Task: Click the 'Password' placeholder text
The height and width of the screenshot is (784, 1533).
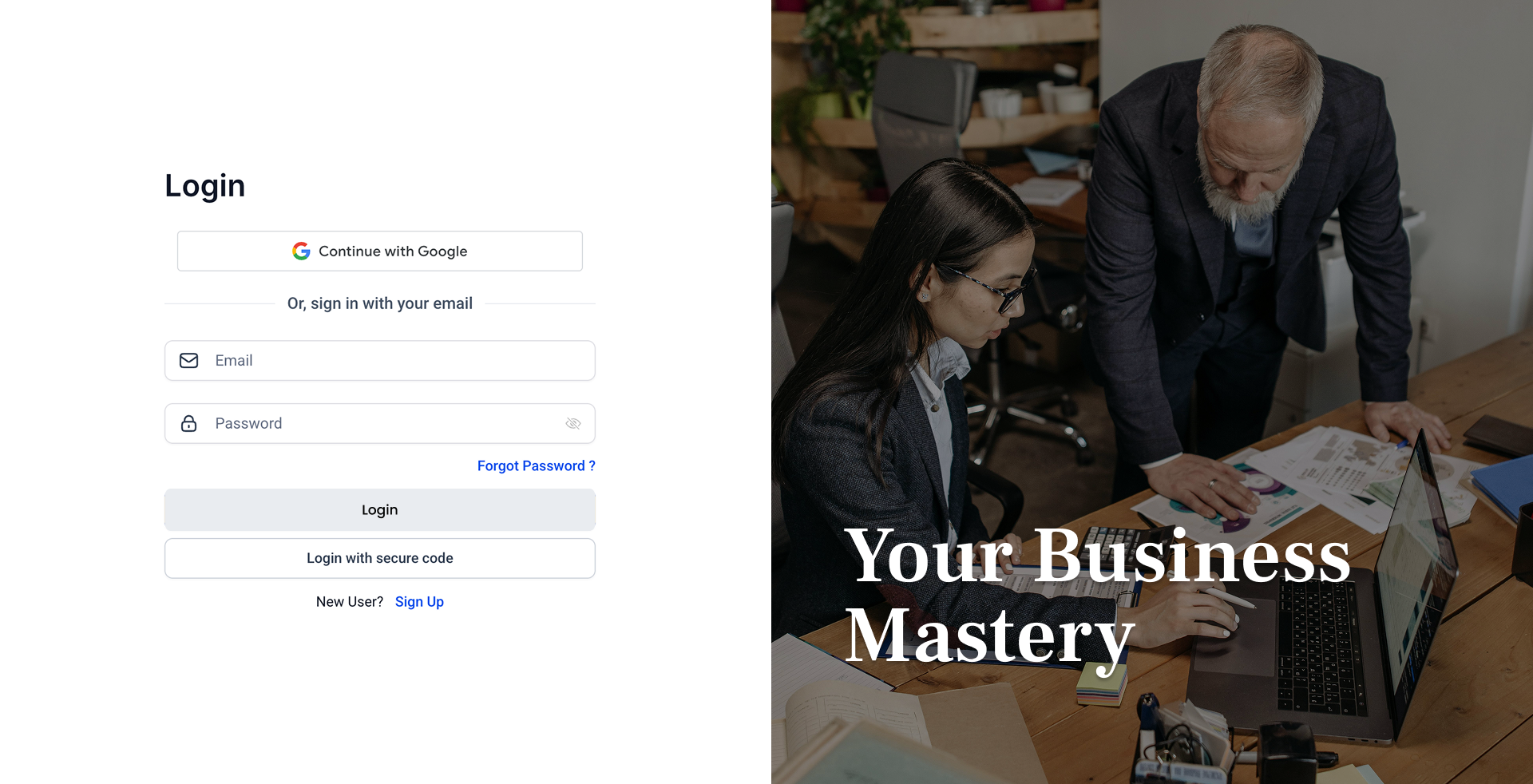Action: [x=248, y=423]
